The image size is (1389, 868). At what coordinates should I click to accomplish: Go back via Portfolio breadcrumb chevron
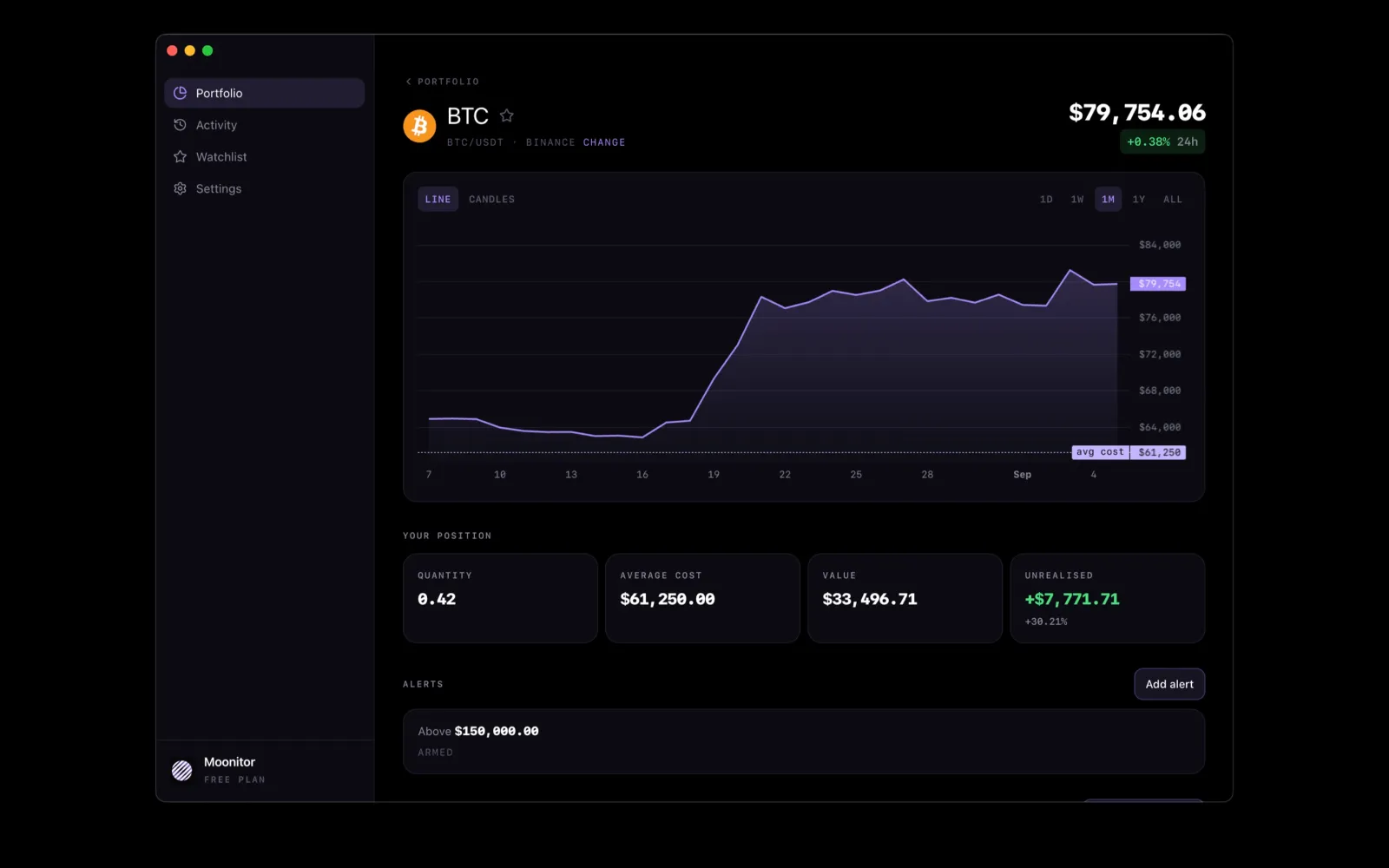click(409, 82)
